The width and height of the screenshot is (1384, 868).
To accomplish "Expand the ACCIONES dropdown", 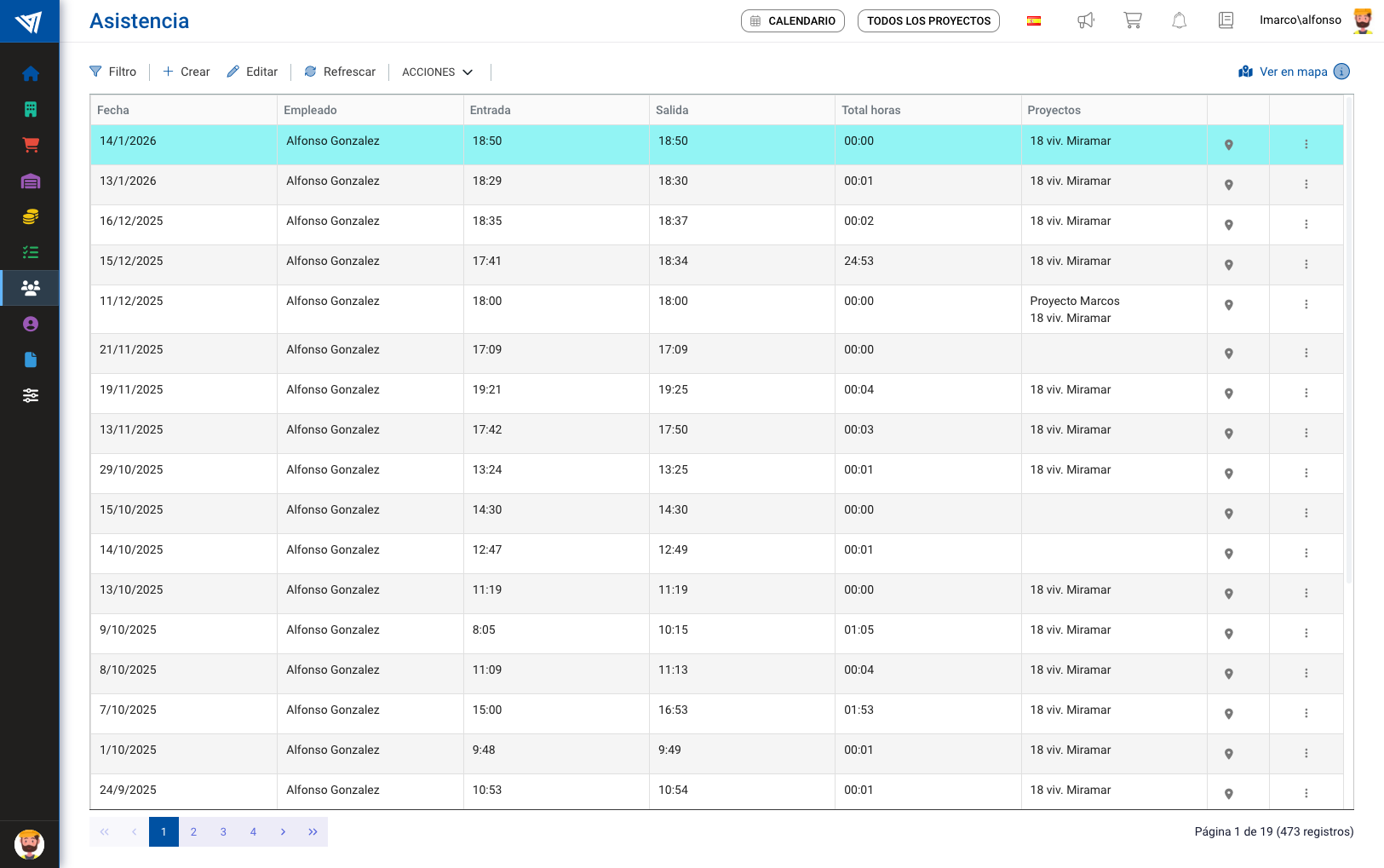I will [x=437, y=72].
